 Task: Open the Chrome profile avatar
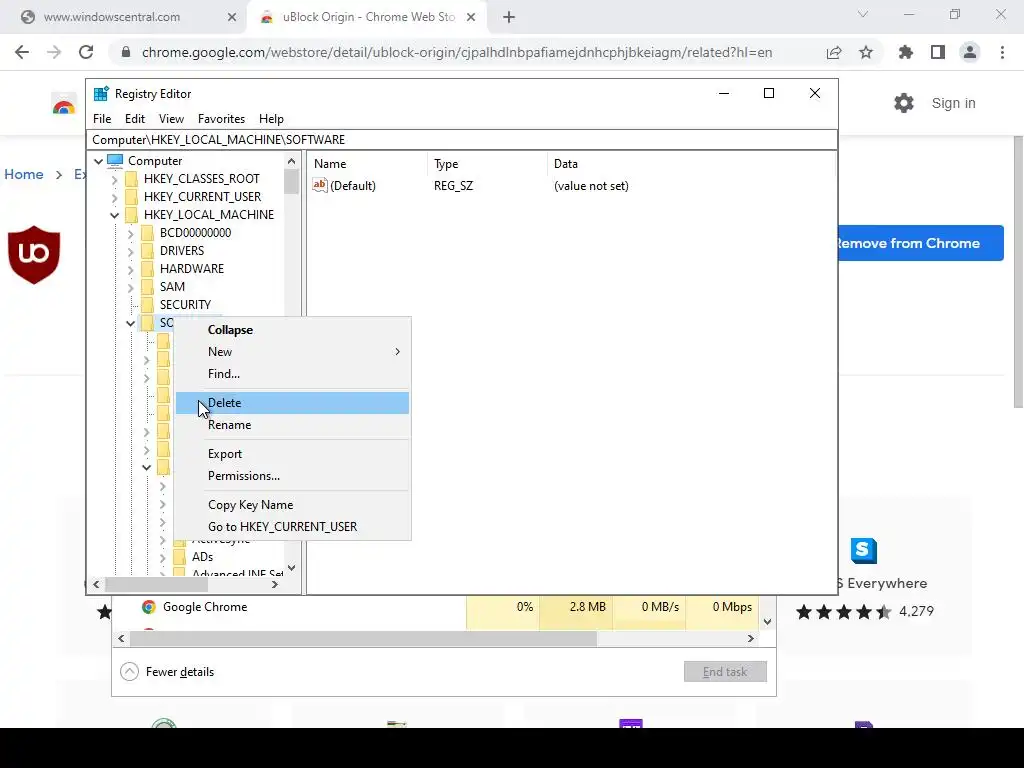970,52
